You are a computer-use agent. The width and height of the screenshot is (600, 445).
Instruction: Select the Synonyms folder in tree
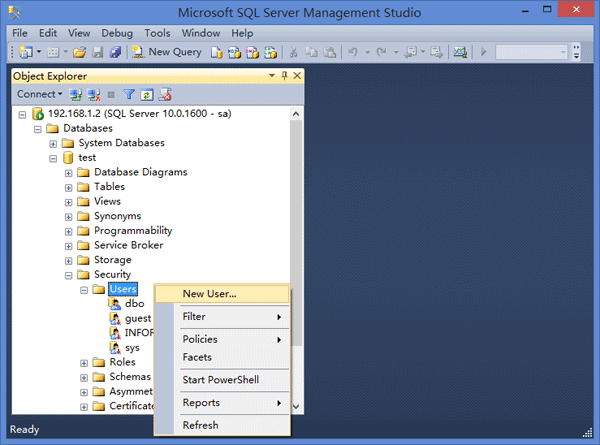pos(117,216)
